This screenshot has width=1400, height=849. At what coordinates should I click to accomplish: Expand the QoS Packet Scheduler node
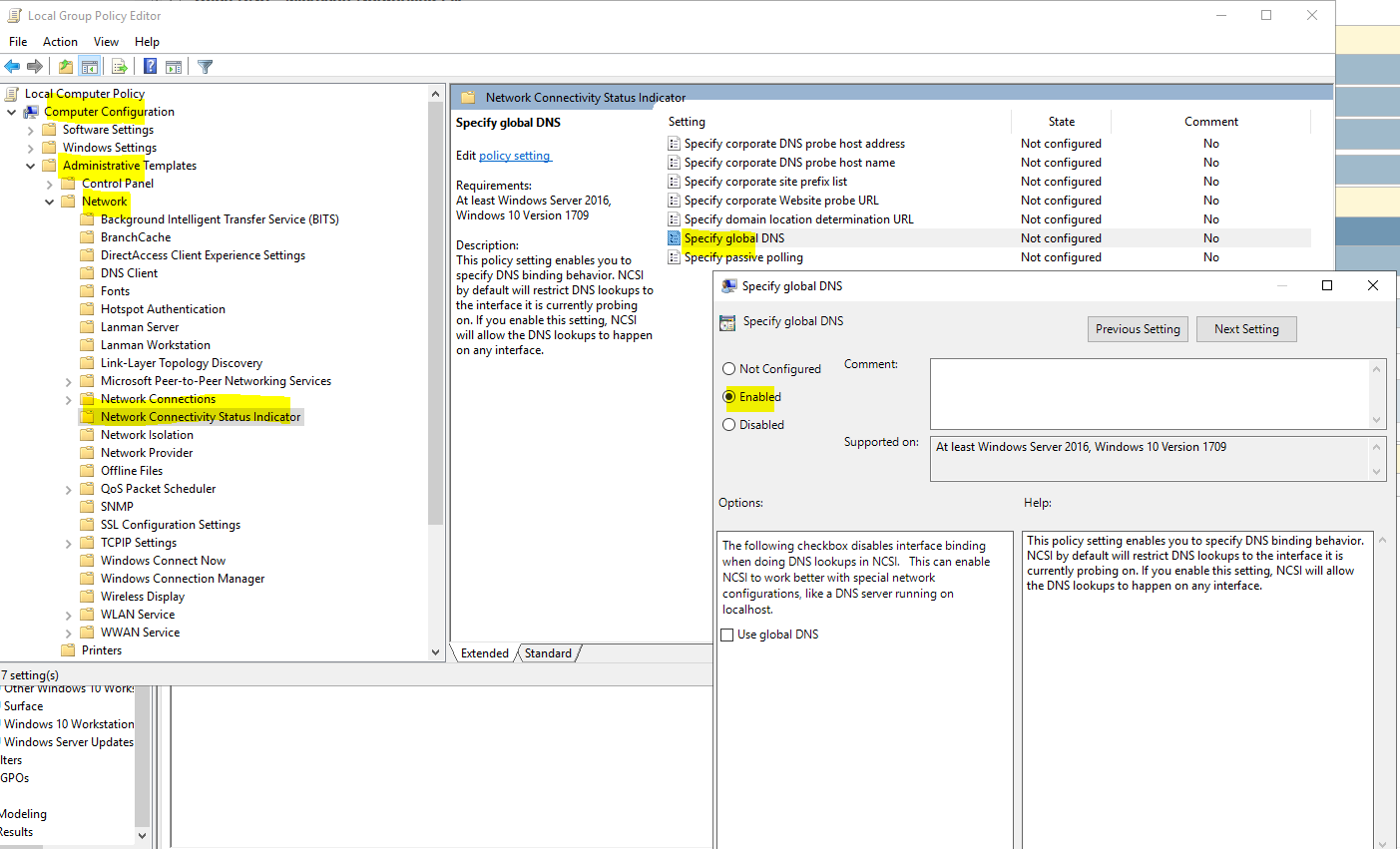(x=68, y=489)
